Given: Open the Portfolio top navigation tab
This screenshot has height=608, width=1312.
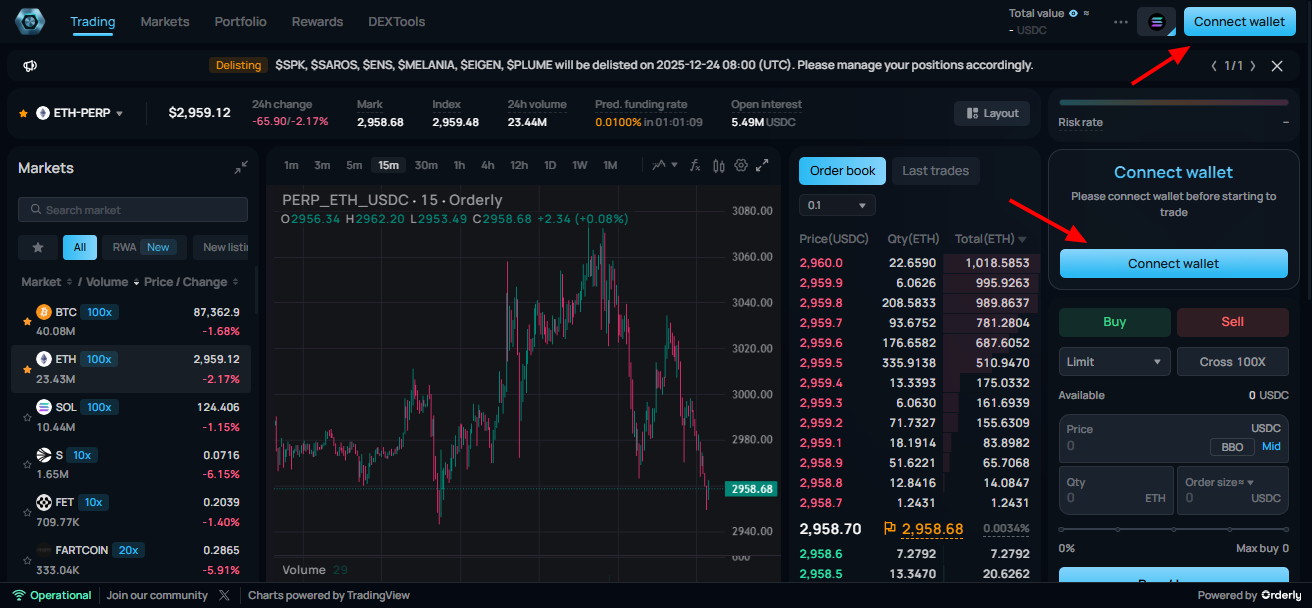Looking at the screenshot, I should (x=241, y=21).
